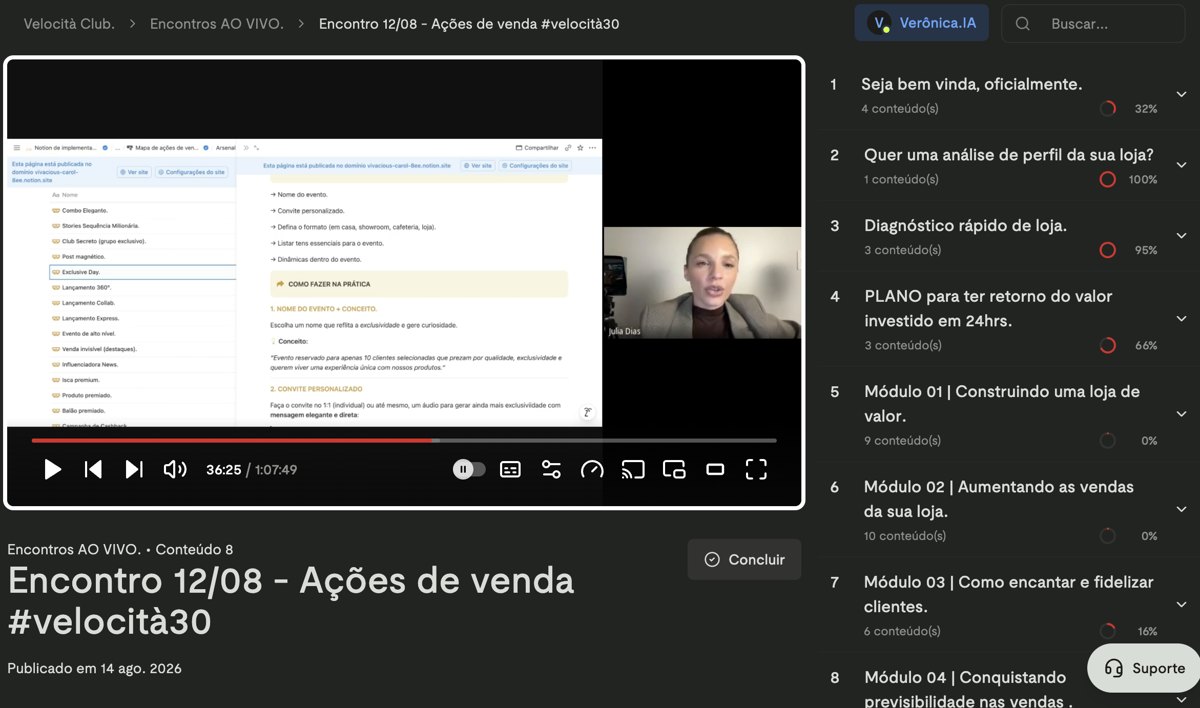Screen dimensions: 1200x708
Task: Select Quer uma análise de perfil module title
Action: [1009, 155]
